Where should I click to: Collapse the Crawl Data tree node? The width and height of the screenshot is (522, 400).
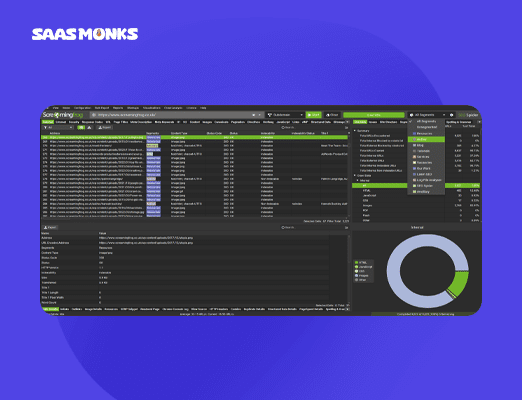[355, 175]
